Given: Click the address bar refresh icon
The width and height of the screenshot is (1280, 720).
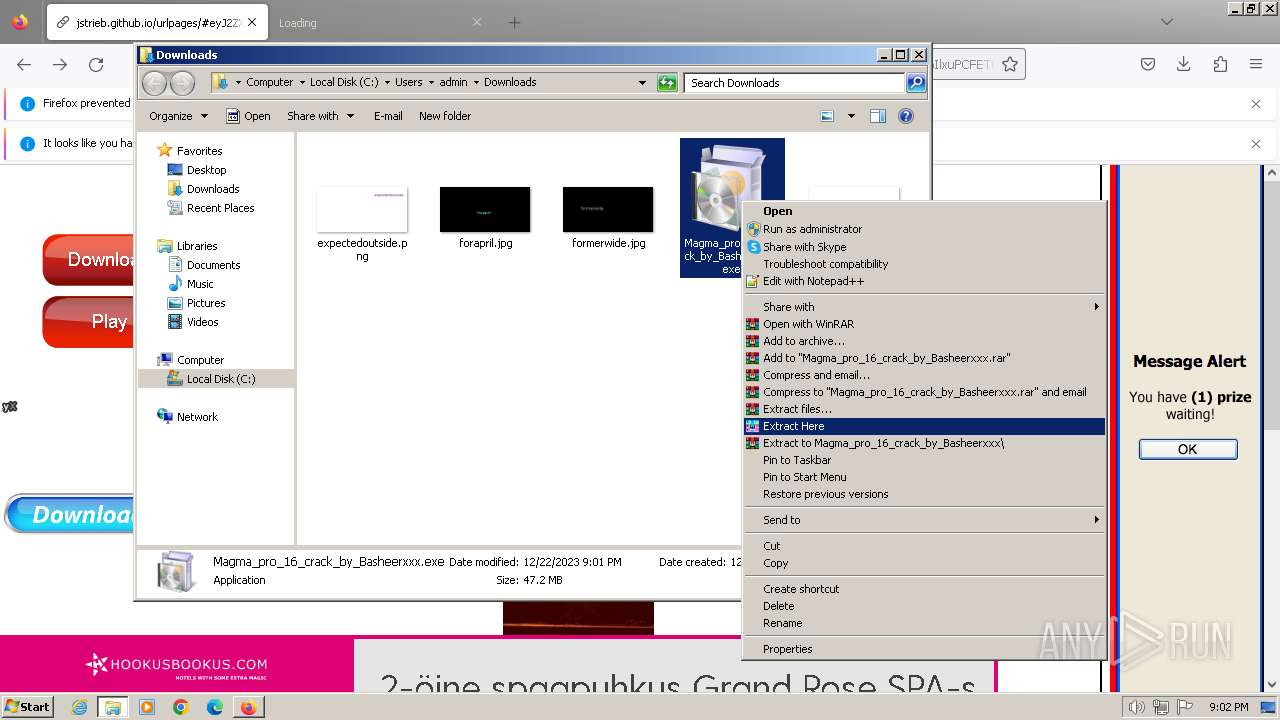Looking at the screenshot, I should click(x=667, y=83).
